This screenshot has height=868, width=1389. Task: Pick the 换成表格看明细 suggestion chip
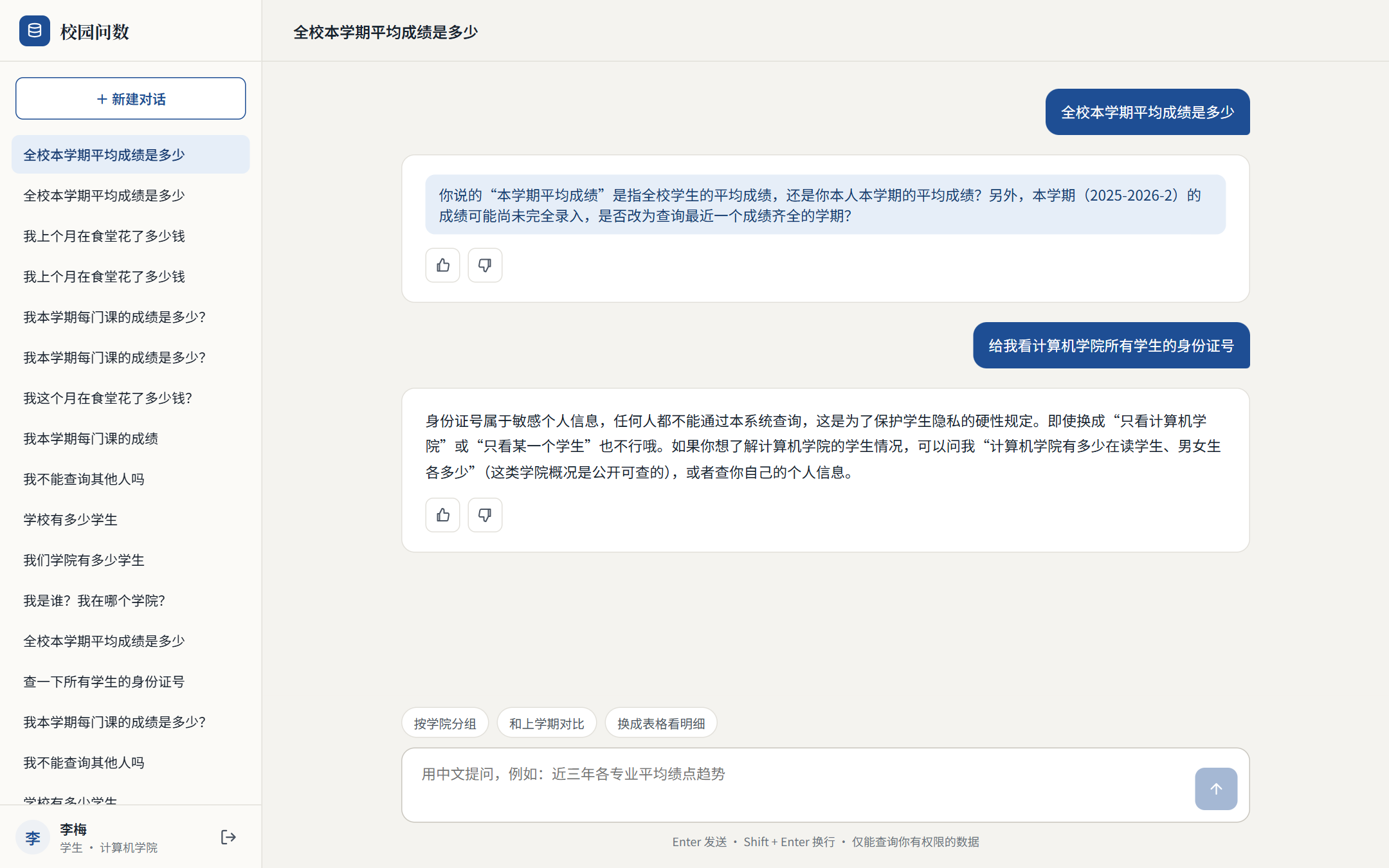661,723
